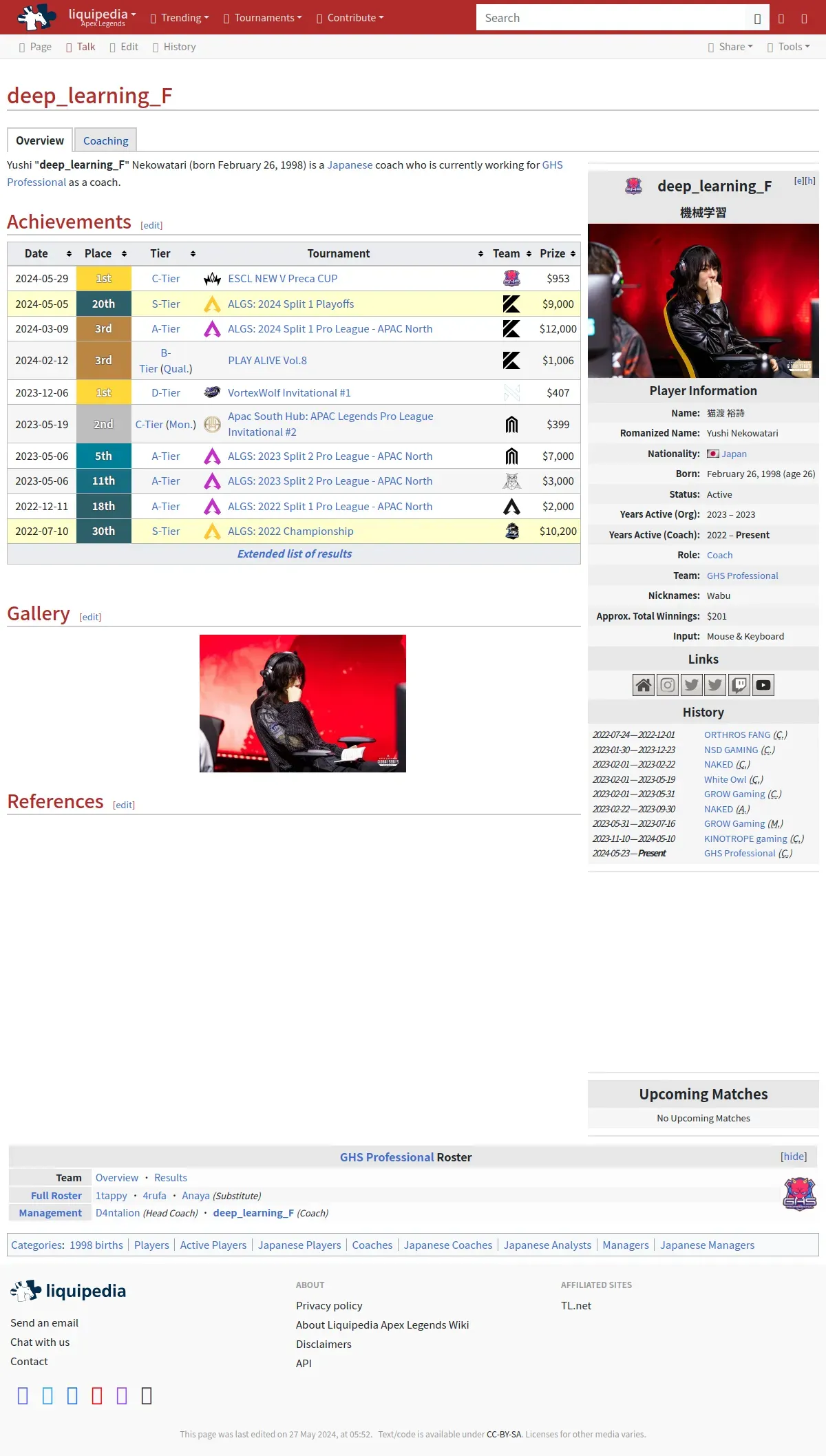Click GHS Professional logo in roster box
826x1456 pixels.
point(800,1194)
